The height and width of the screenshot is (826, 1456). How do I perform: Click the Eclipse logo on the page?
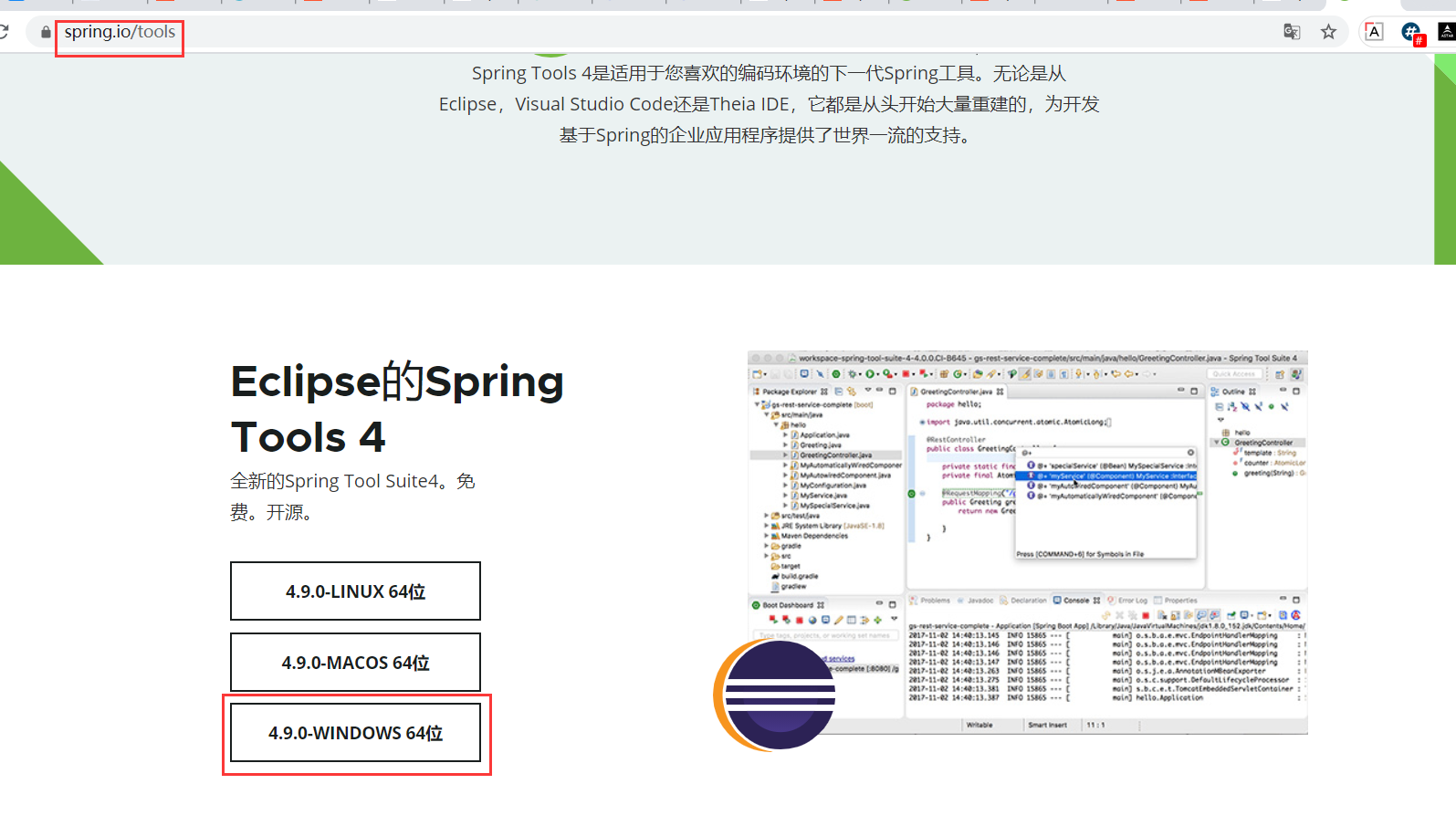point(774,695)
